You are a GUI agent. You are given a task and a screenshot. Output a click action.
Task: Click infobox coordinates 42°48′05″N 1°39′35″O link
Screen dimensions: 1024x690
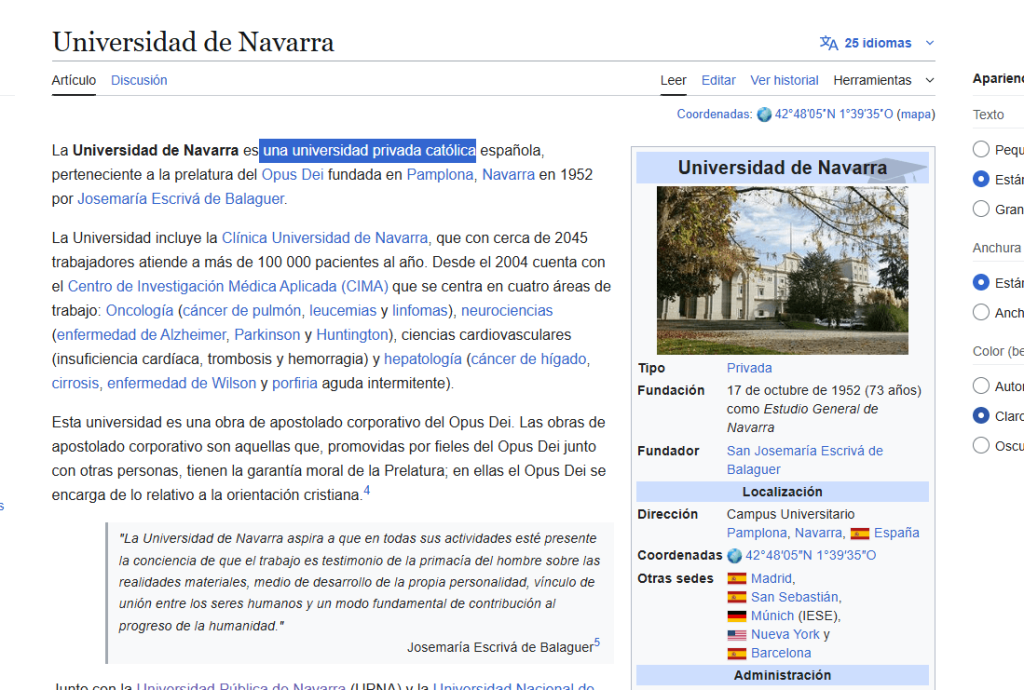[x=810, y=556]
